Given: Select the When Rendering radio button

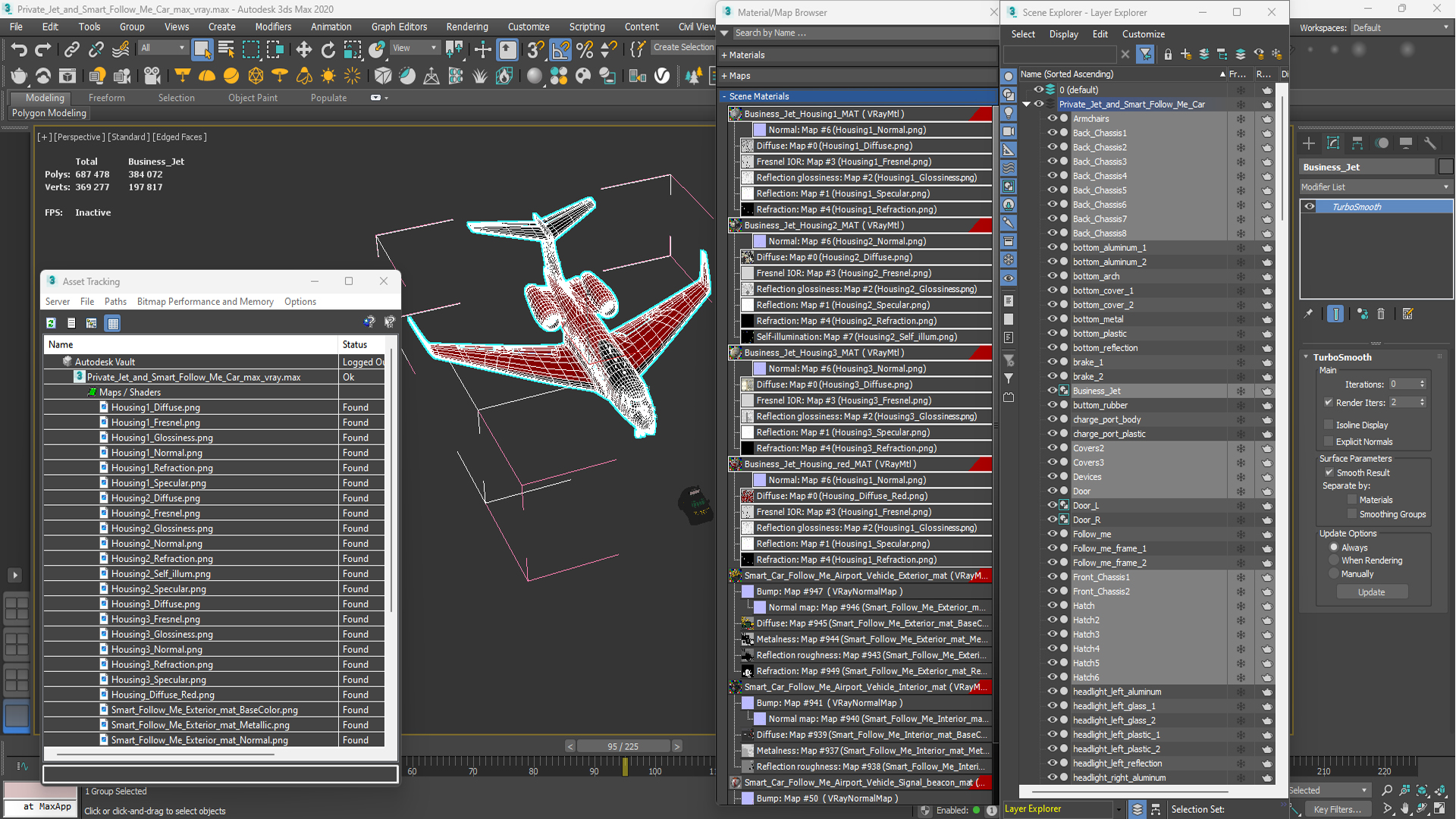Looking at the screenshot, I should click(x=1334, y=560).
